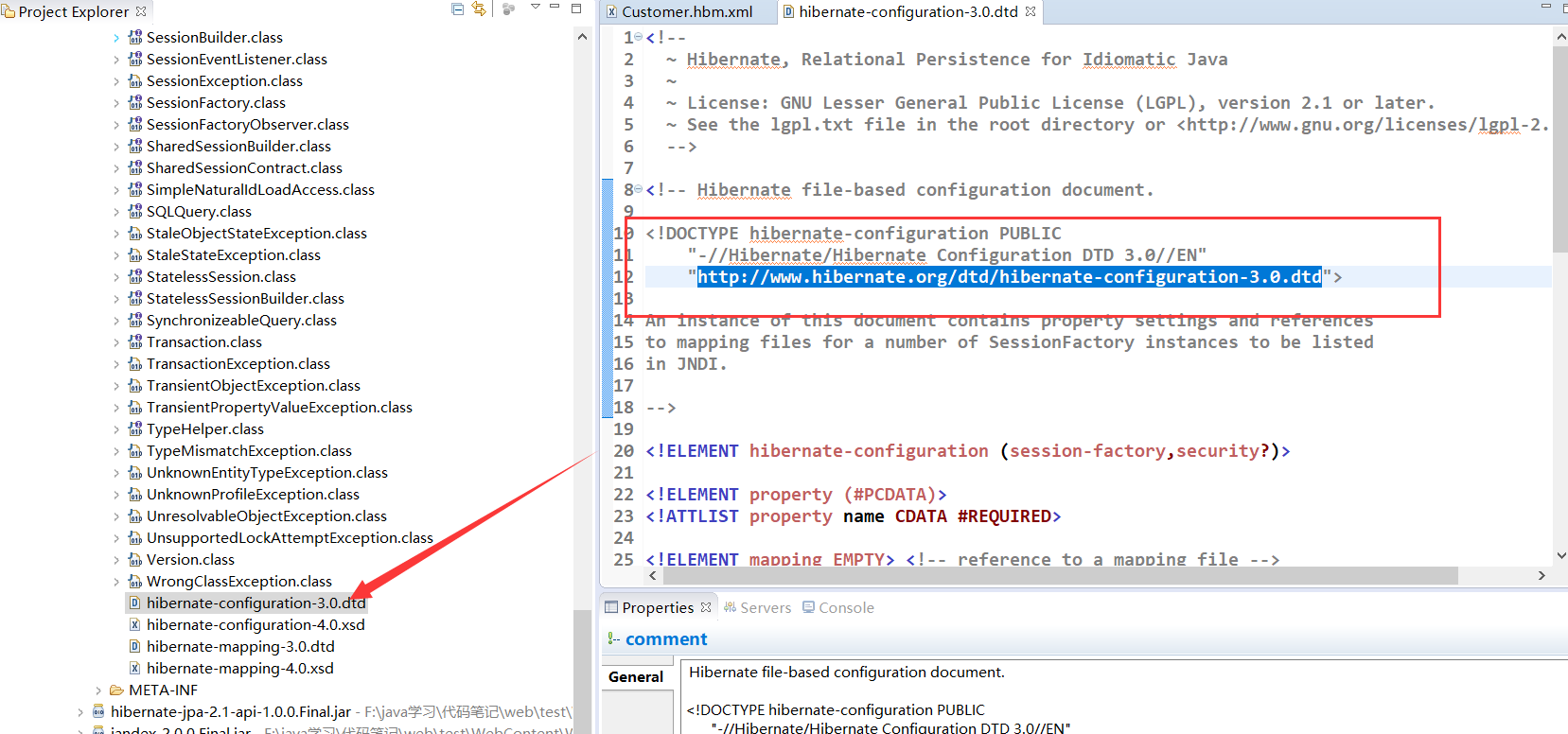The image size is (1568, 734).
Task: Close the hibernate-configuration-3.0.dtd editor tab
Action: 1031,11
